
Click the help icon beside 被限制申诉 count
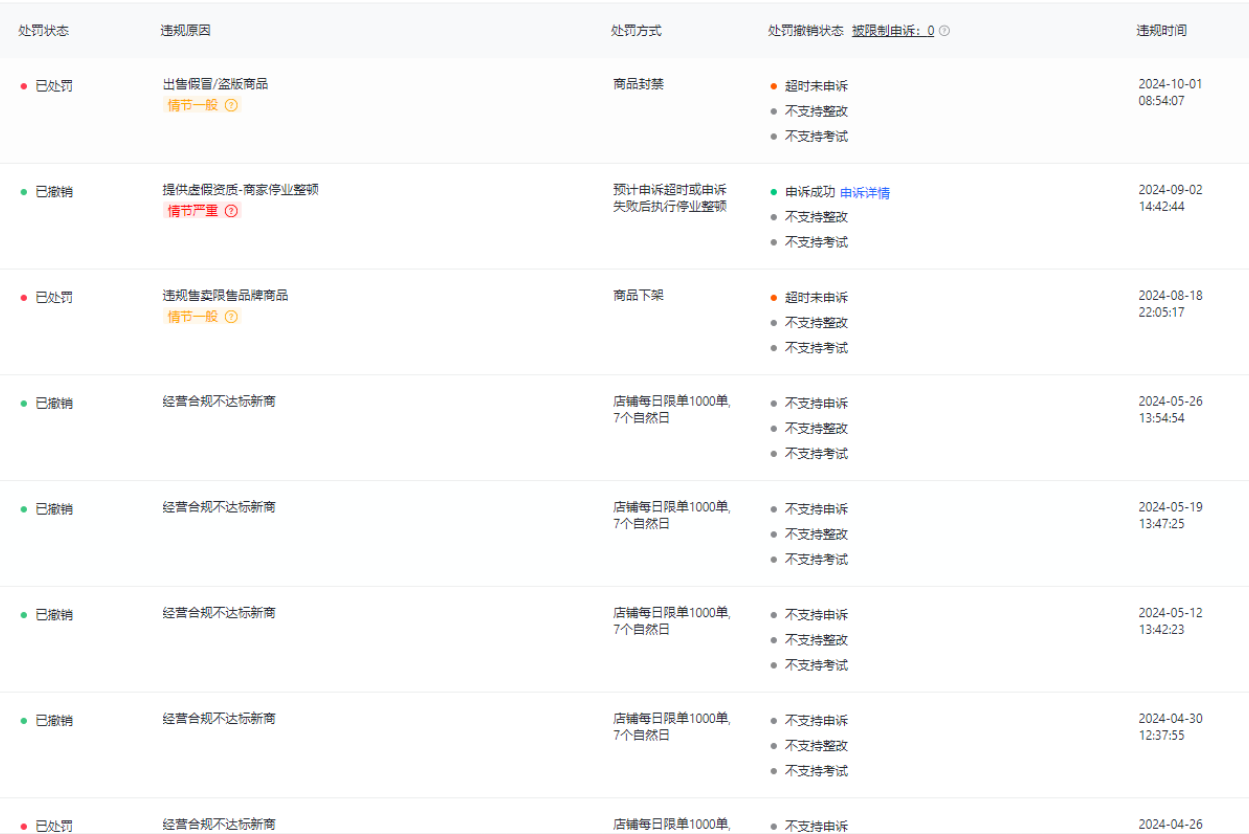(x=945, y=31)
